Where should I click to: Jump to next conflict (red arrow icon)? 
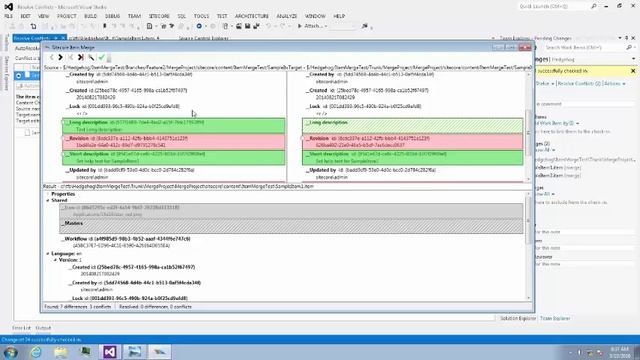[x=81, y=58]
